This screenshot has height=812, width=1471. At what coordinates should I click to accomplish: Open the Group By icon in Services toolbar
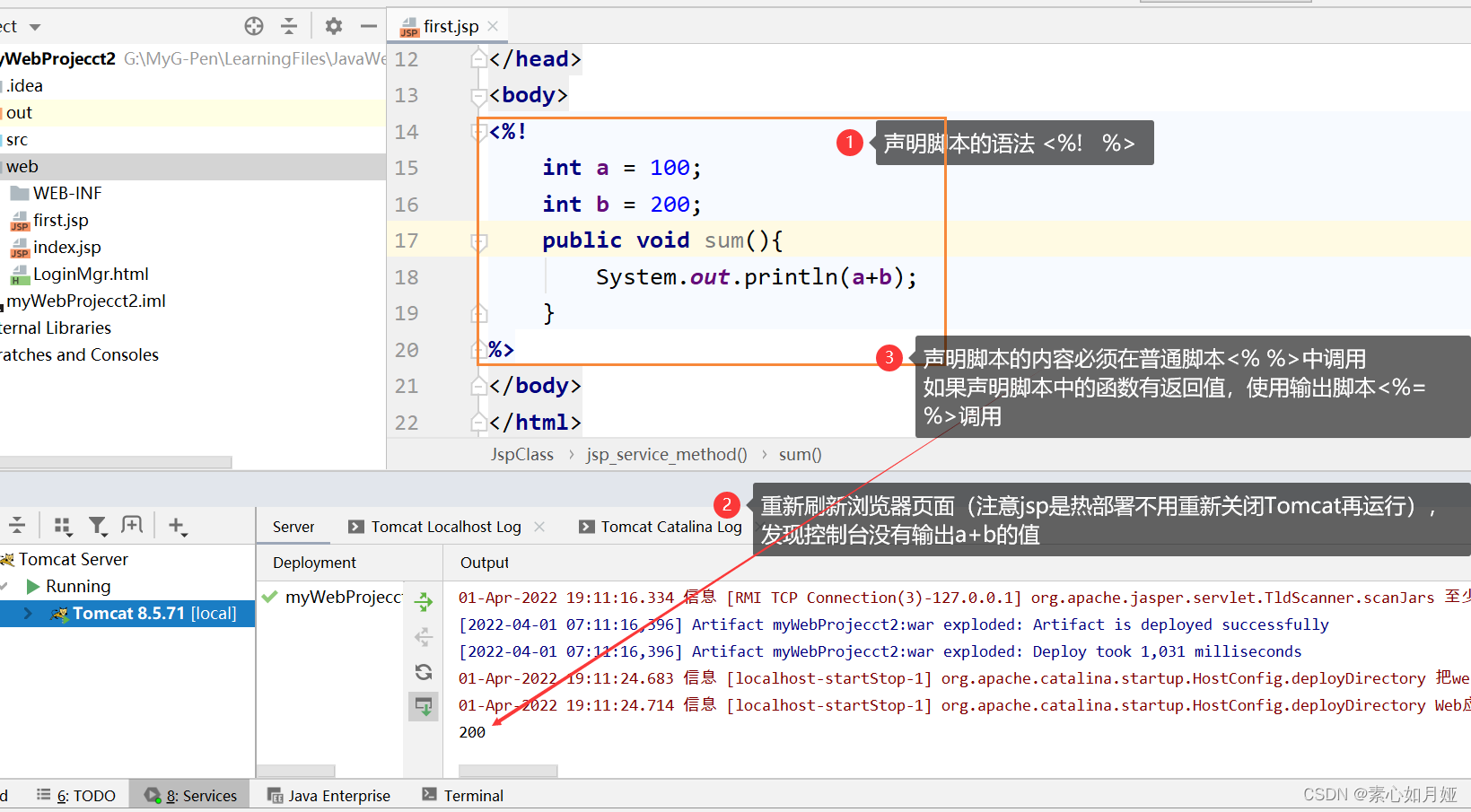[63, 526]
